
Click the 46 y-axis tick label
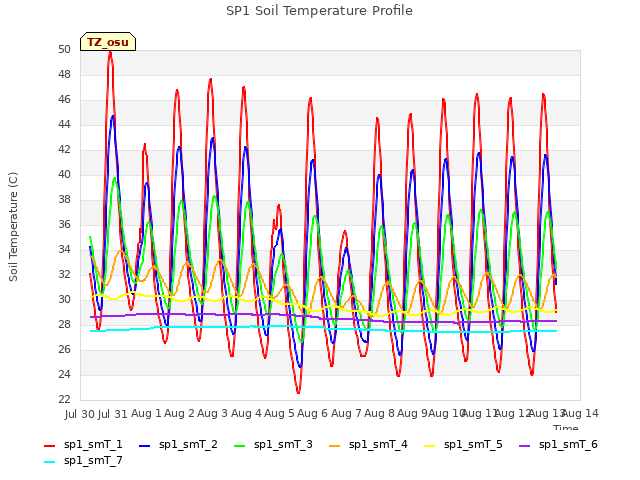coord(64,99)
